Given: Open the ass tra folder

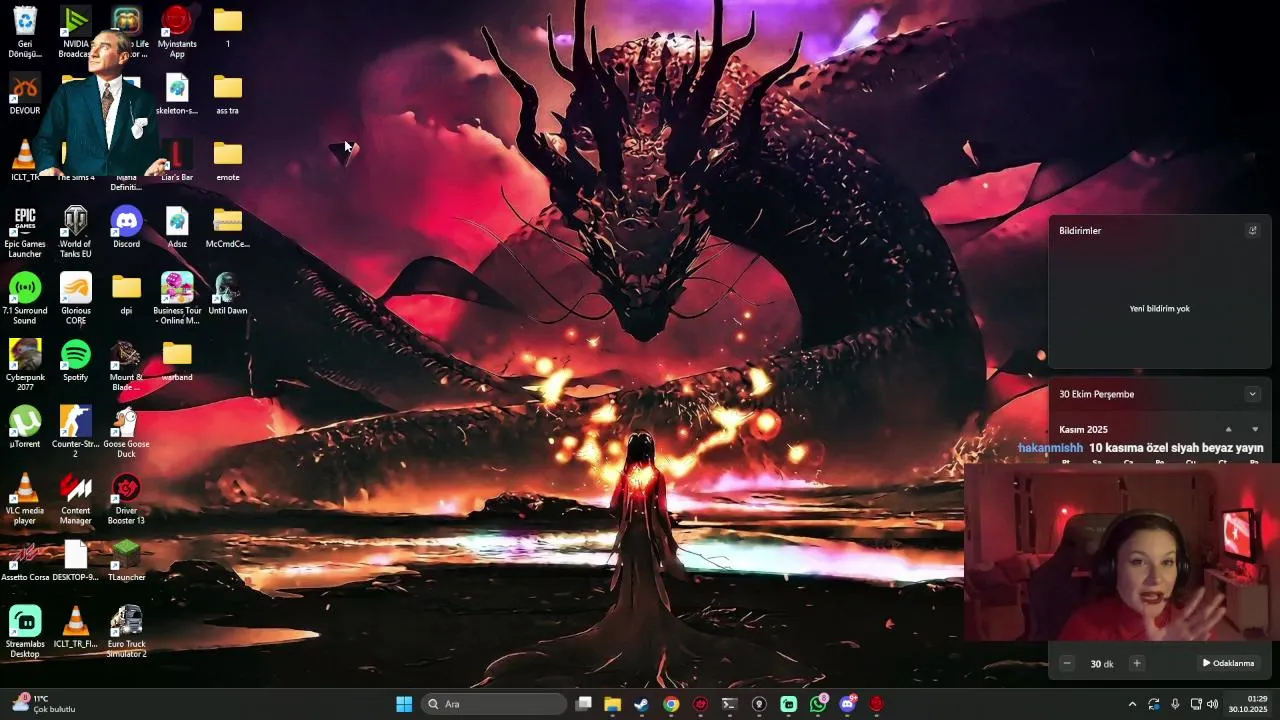Looking at the screenshot, I should [x=228, y=95].
